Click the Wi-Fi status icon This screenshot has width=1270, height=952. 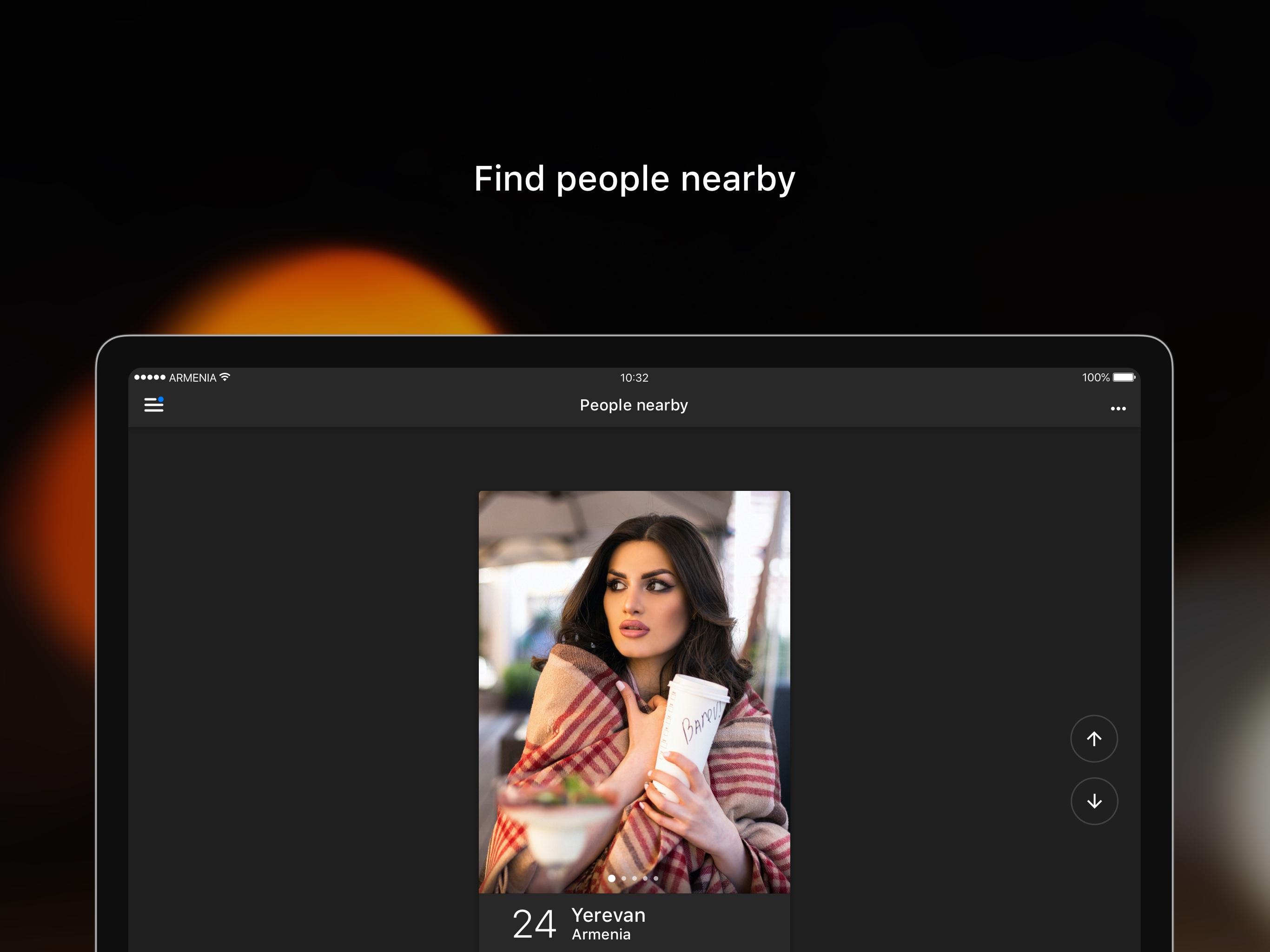click(x=225, y=377)
